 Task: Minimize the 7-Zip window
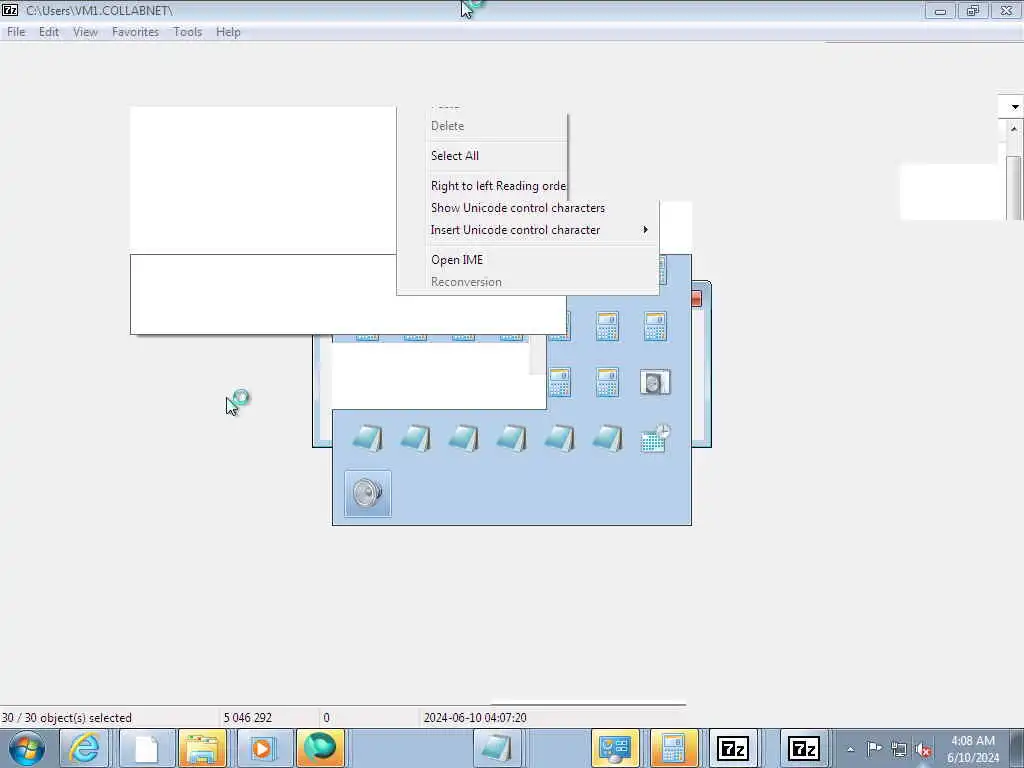tap(940, 10)
